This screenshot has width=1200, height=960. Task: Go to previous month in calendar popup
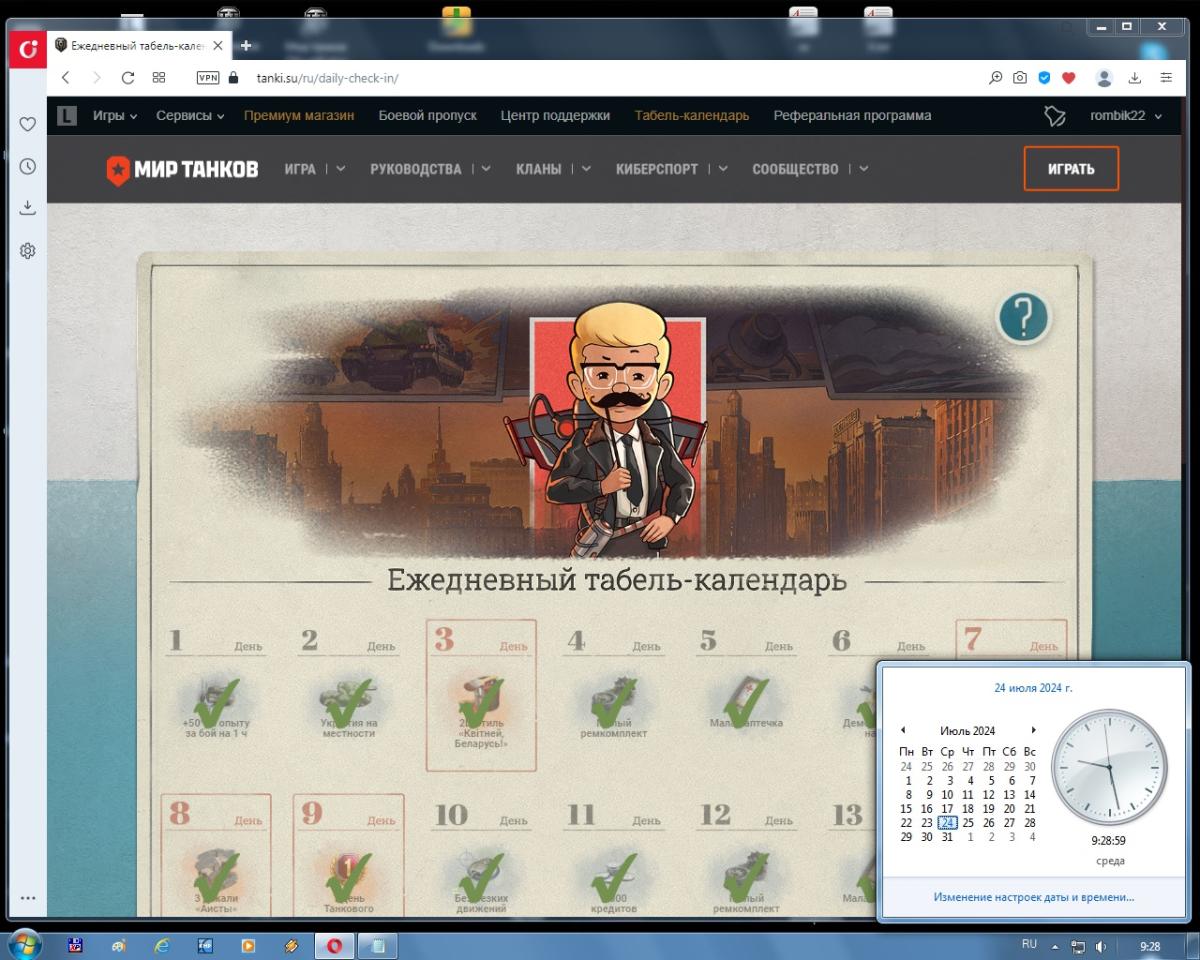coord(903,731)
